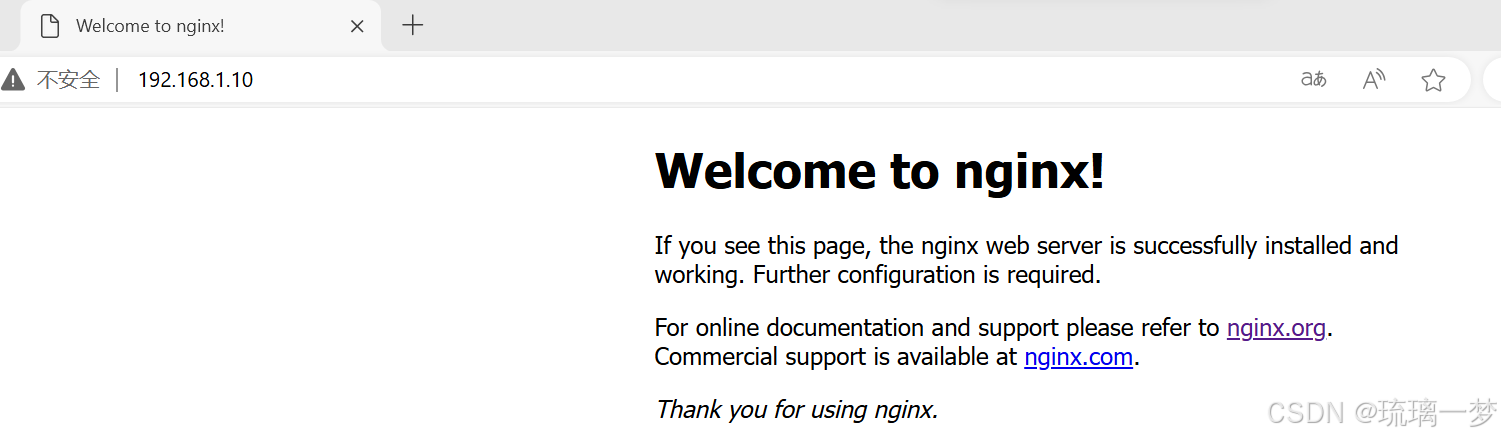Click text 'working. Further configuration is required.'
This screenshot has width=1501, height=439.
[x=878, y=275]
